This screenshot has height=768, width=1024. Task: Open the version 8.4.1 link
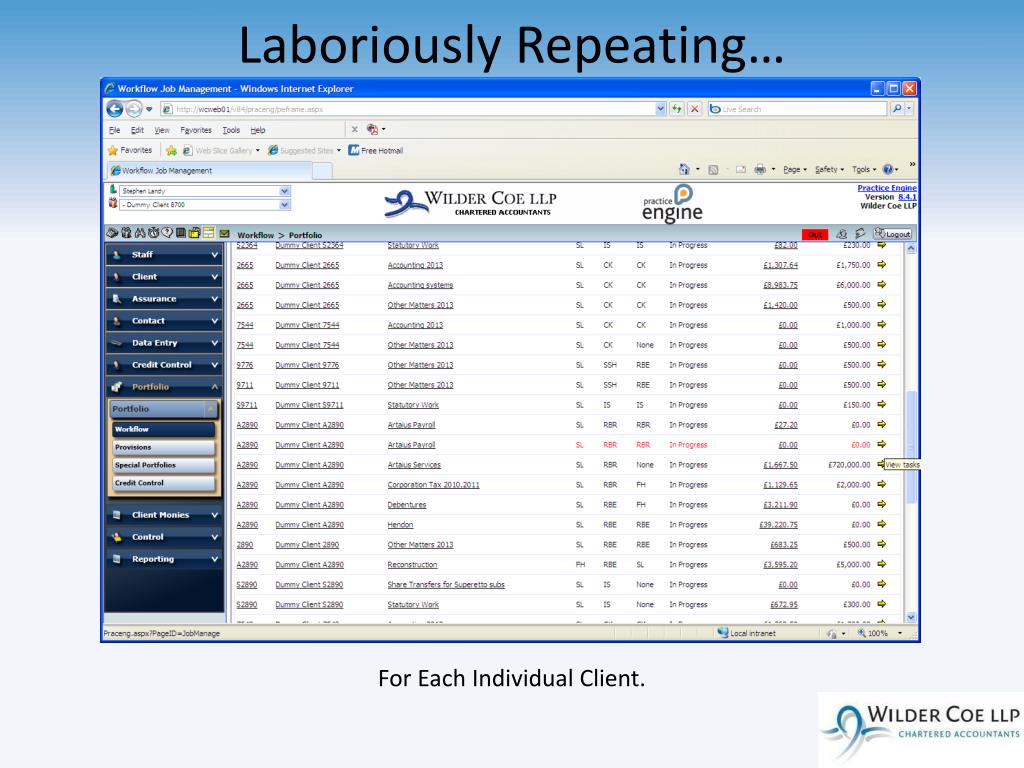click(x=907, y=197)
